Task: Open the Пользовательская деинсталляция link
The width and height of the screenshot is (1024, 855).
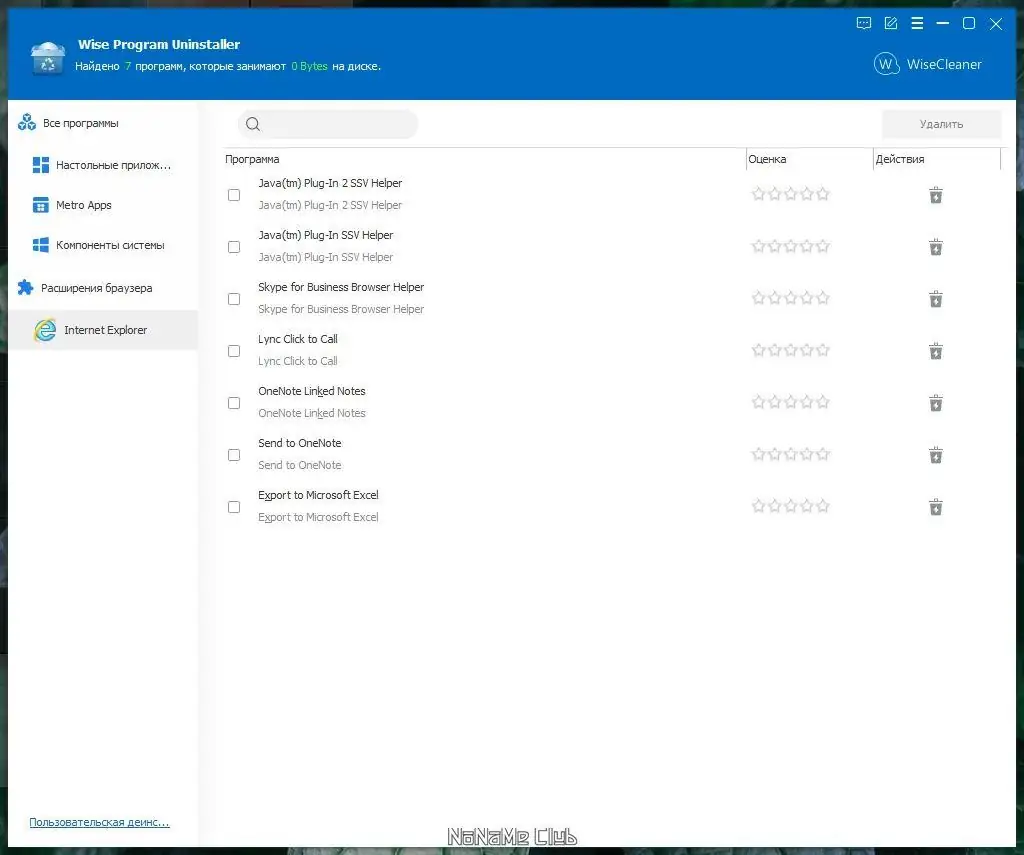Action: [x=99, y=822]
